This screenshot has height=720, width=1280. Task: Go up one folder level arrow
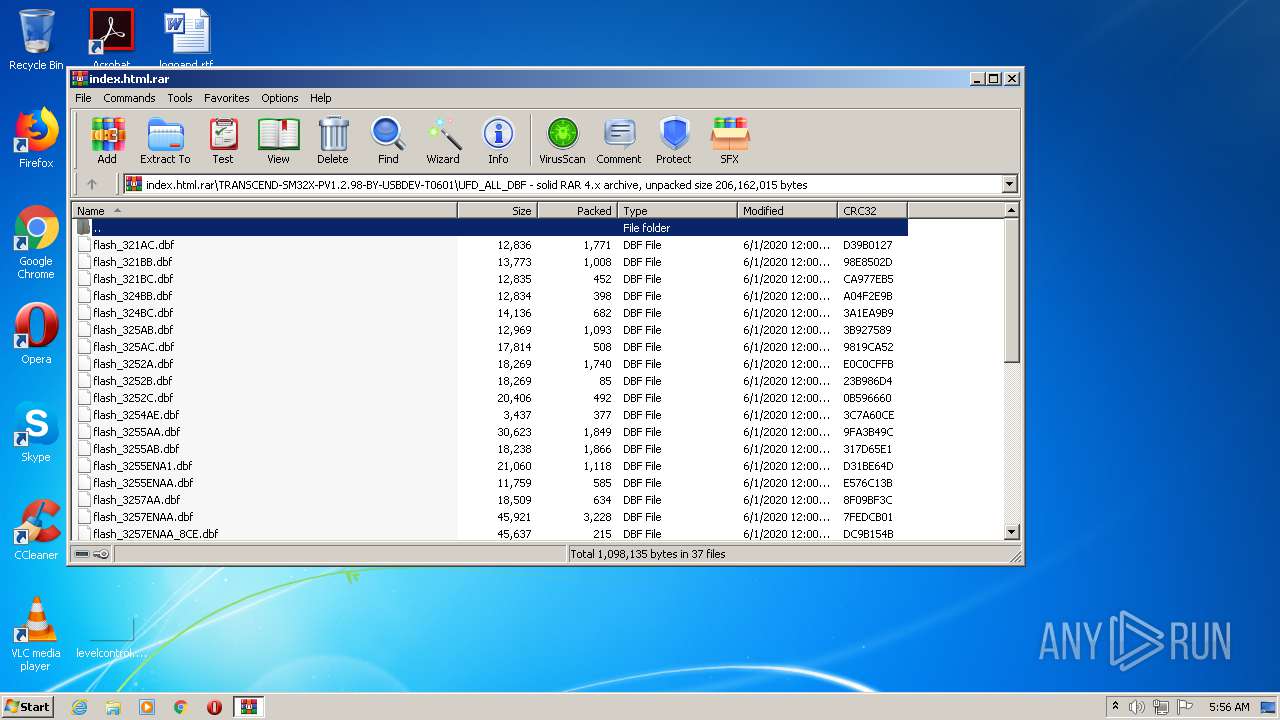pos(92,184)
